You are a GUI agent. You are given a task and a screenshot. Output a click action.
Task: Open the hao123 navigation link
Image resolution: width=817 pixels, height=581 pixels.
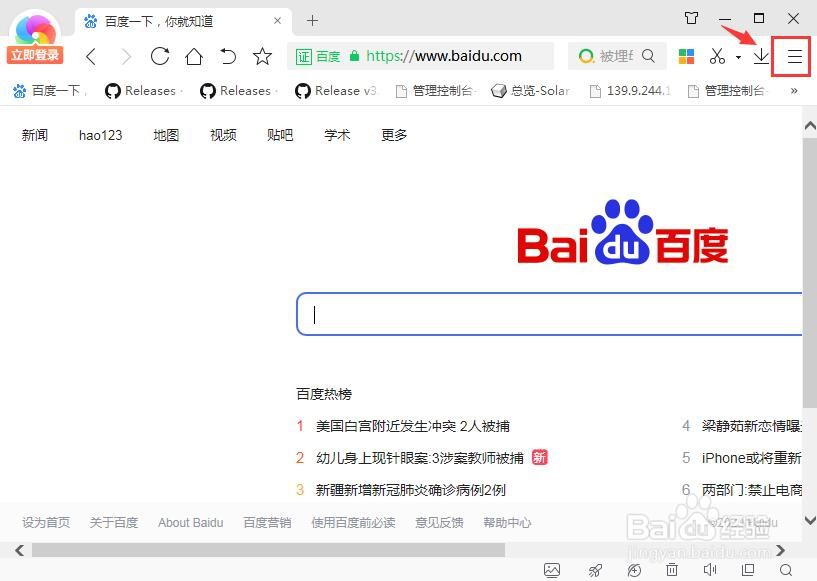pos(101,135)
